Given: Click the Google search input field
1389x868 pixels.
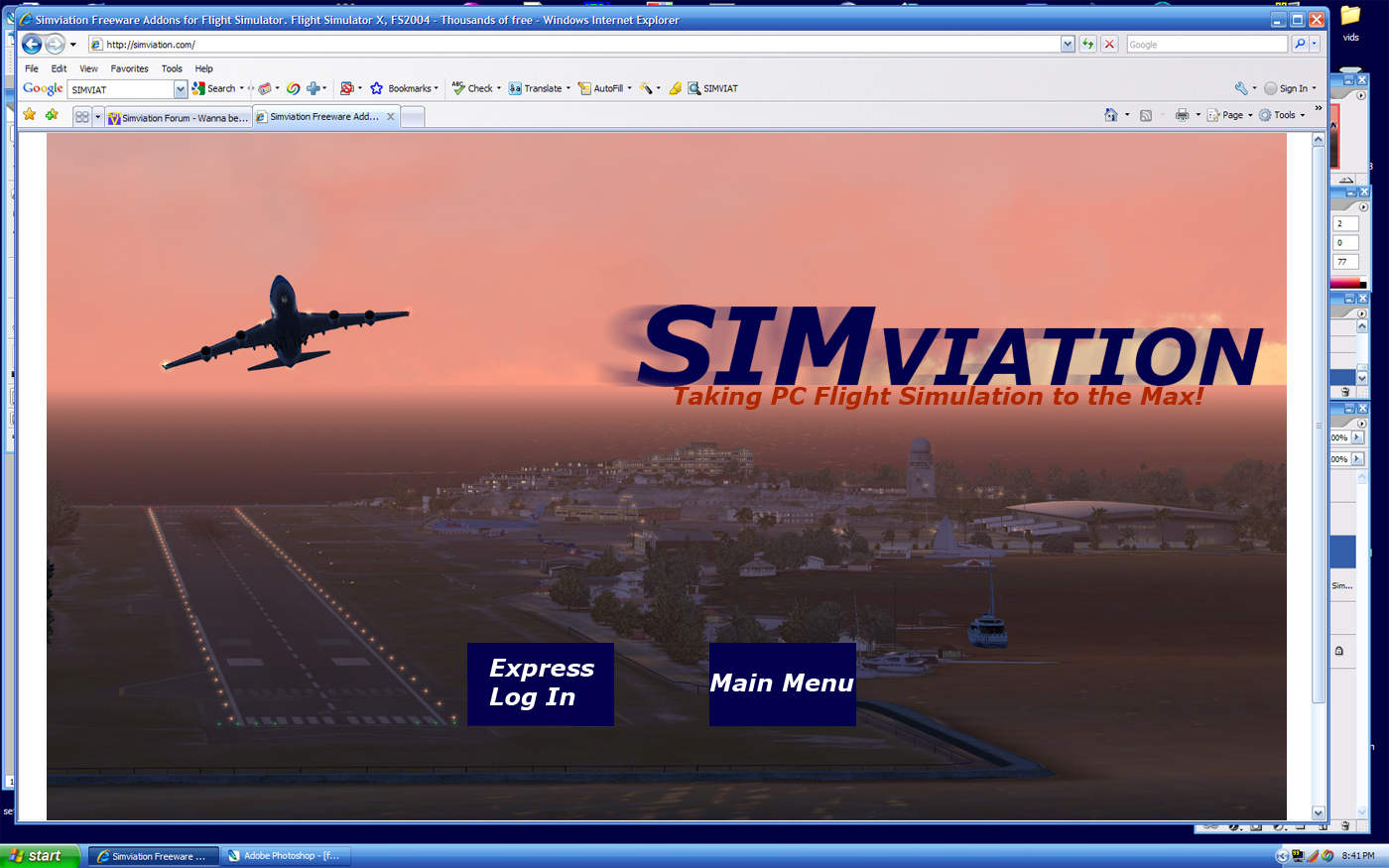Looking at the screenshot, I should coord(1205,44).
